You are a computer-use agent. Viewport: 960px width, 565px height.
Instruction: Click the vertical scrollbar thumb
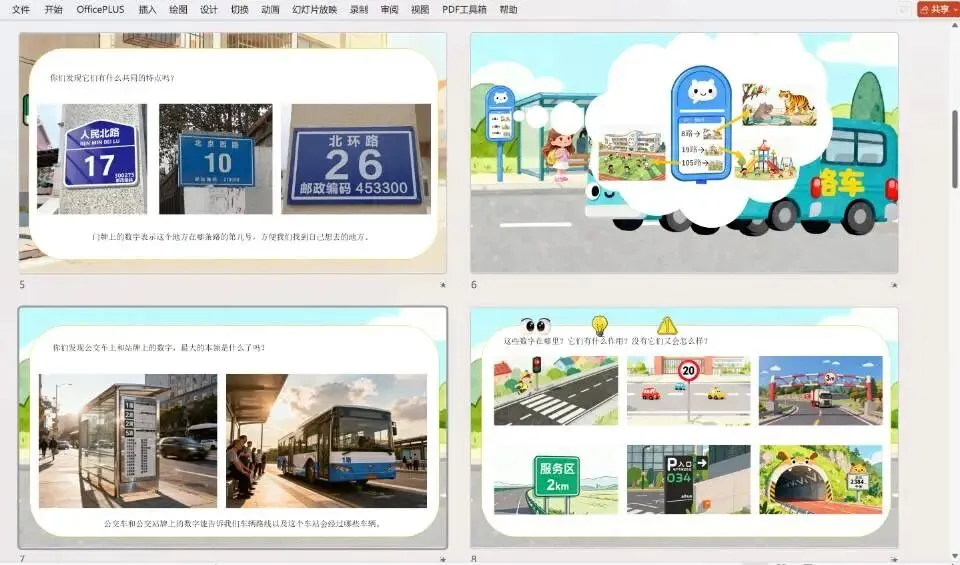click(x=954, y=149)
